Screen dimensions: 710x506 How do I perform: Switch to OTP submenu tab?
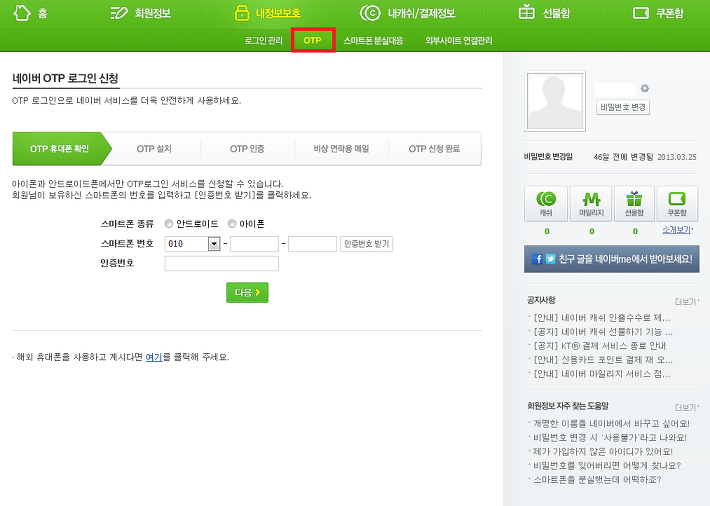click(312, 40)
